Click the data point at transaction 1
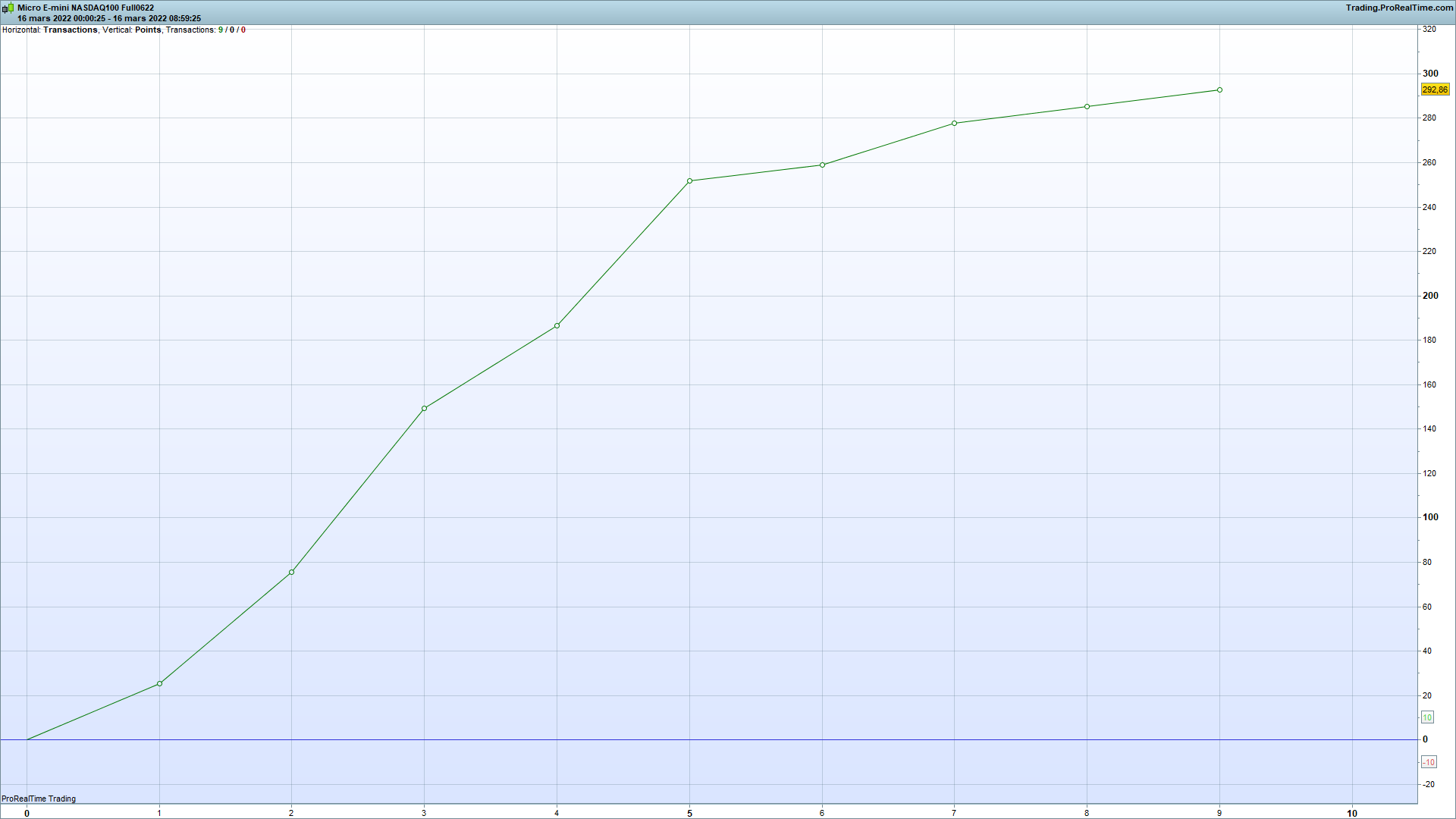 tap(159, 684)
